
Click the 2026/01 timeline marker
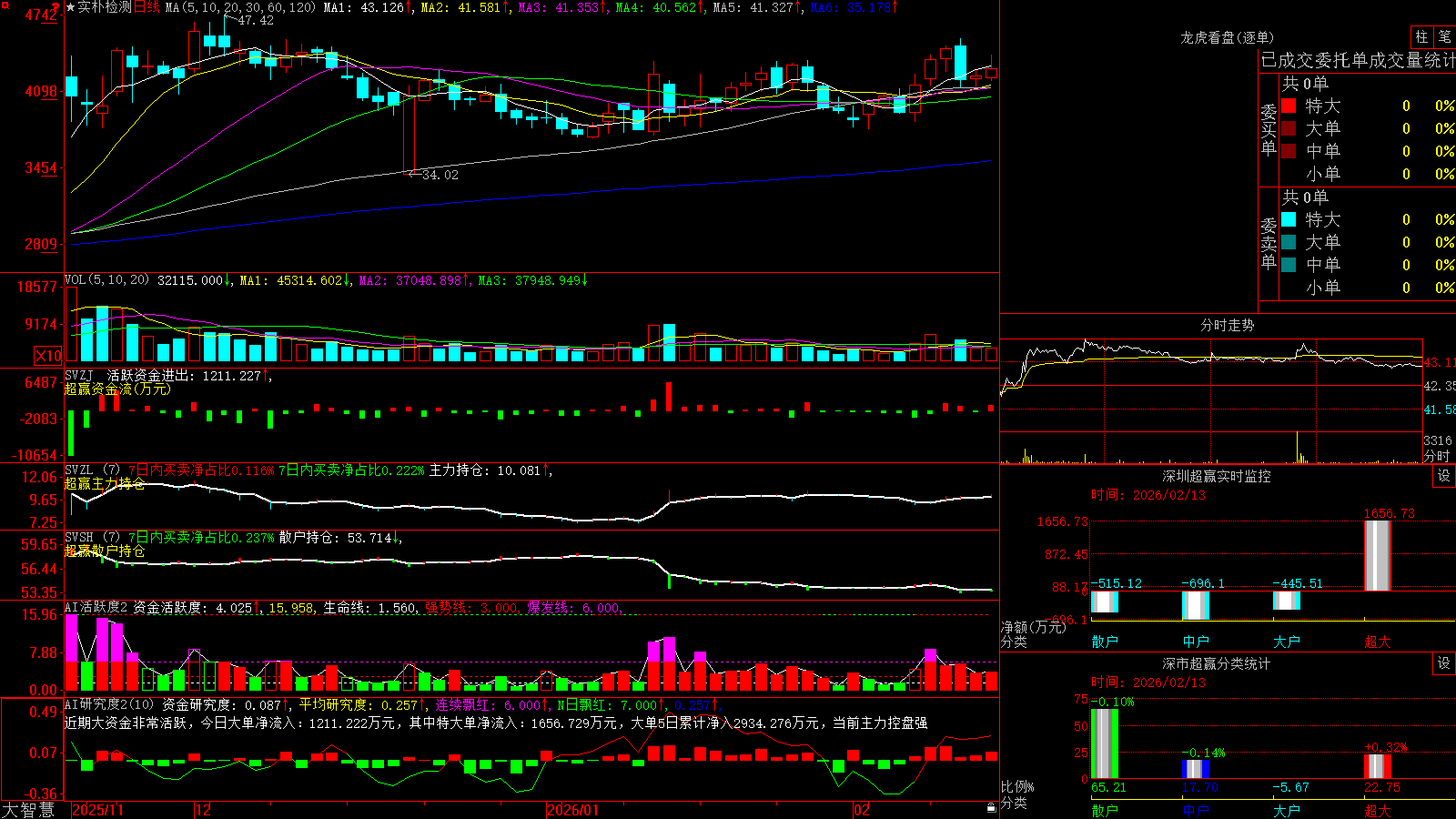coord(572,810)
